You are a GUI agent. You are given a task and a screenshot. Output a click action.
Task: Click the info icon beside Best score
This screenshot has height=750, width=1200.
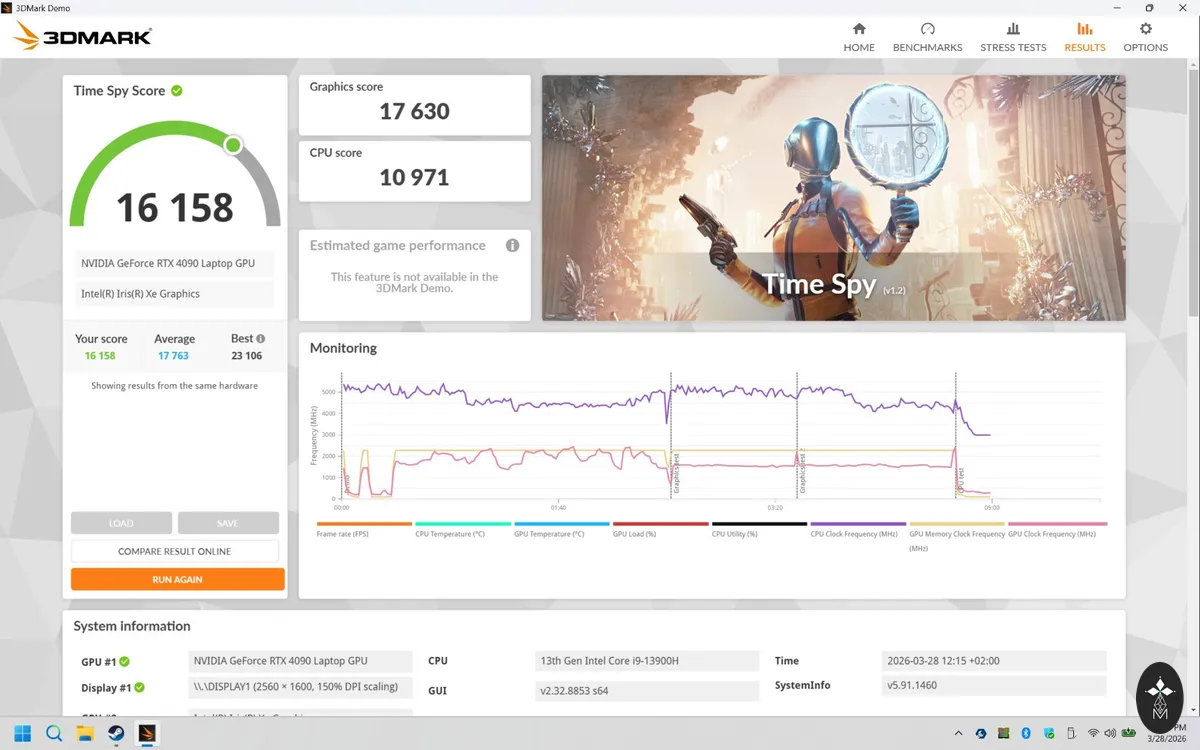pyautogui.click(x=261, y=339)
